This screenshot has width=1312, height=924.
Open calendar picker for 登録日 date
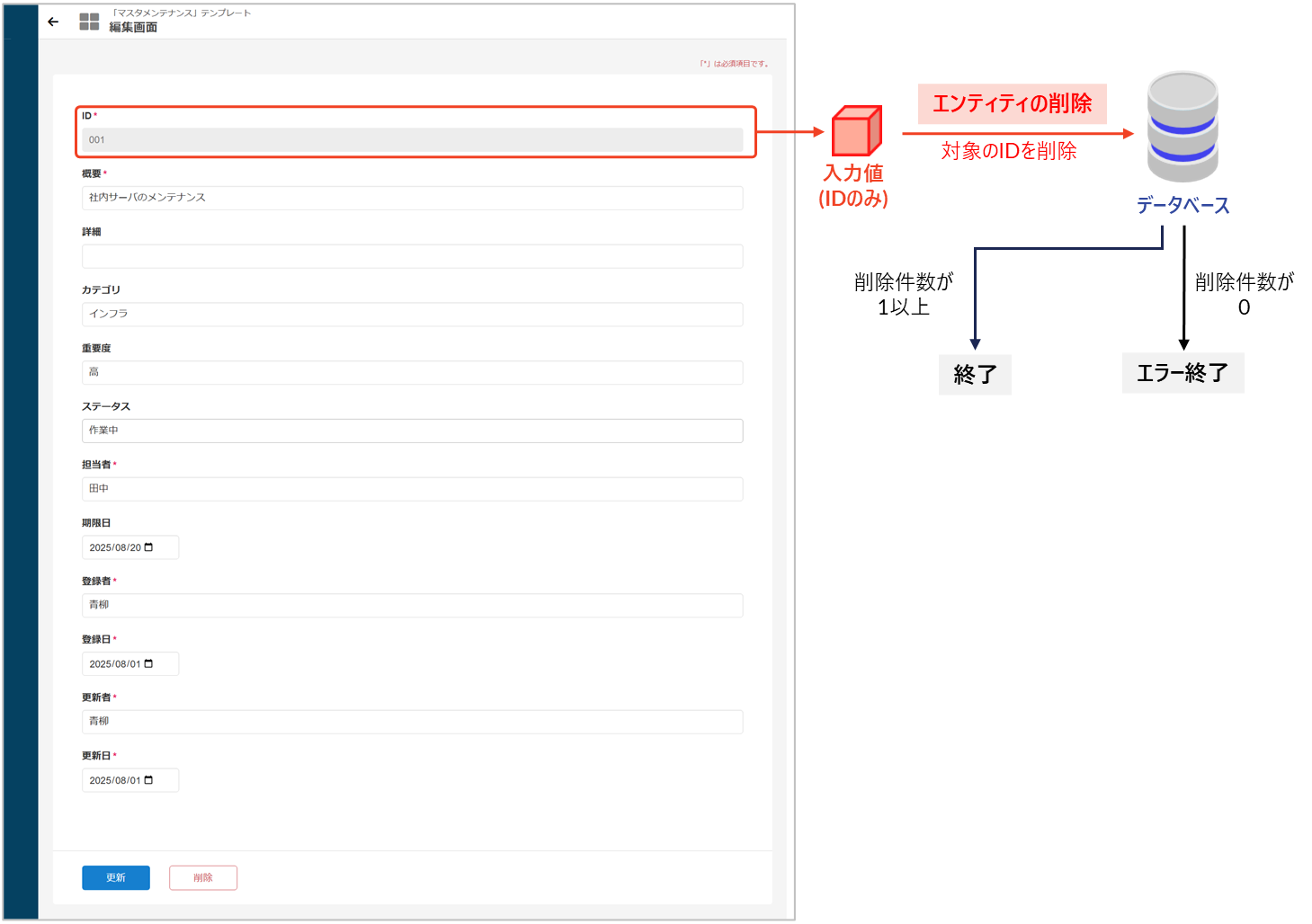pos(148,664)
